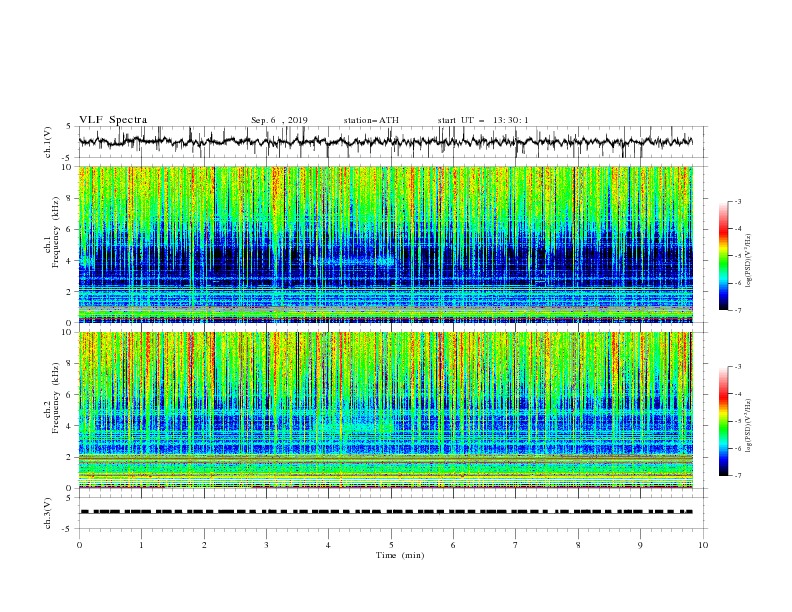Click the "10" end tick on time axis
The height and width of the screenshot is (612, 792).
tap(703, 545)
